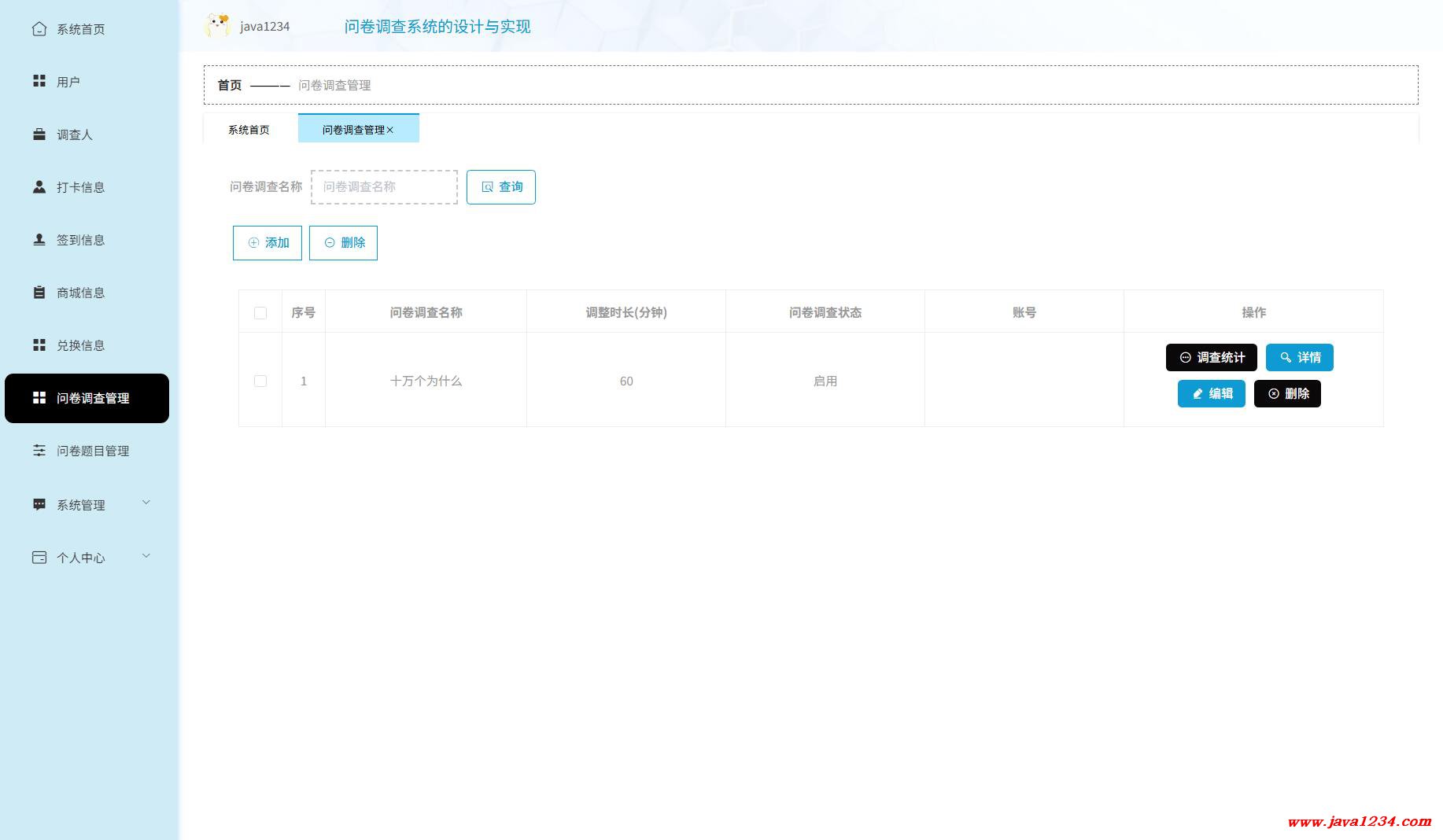The height and width of the screenshot is (840, 1443).
Task: Close the 问卷调查管理 tab with its X
Action: (x=390, y=130)
